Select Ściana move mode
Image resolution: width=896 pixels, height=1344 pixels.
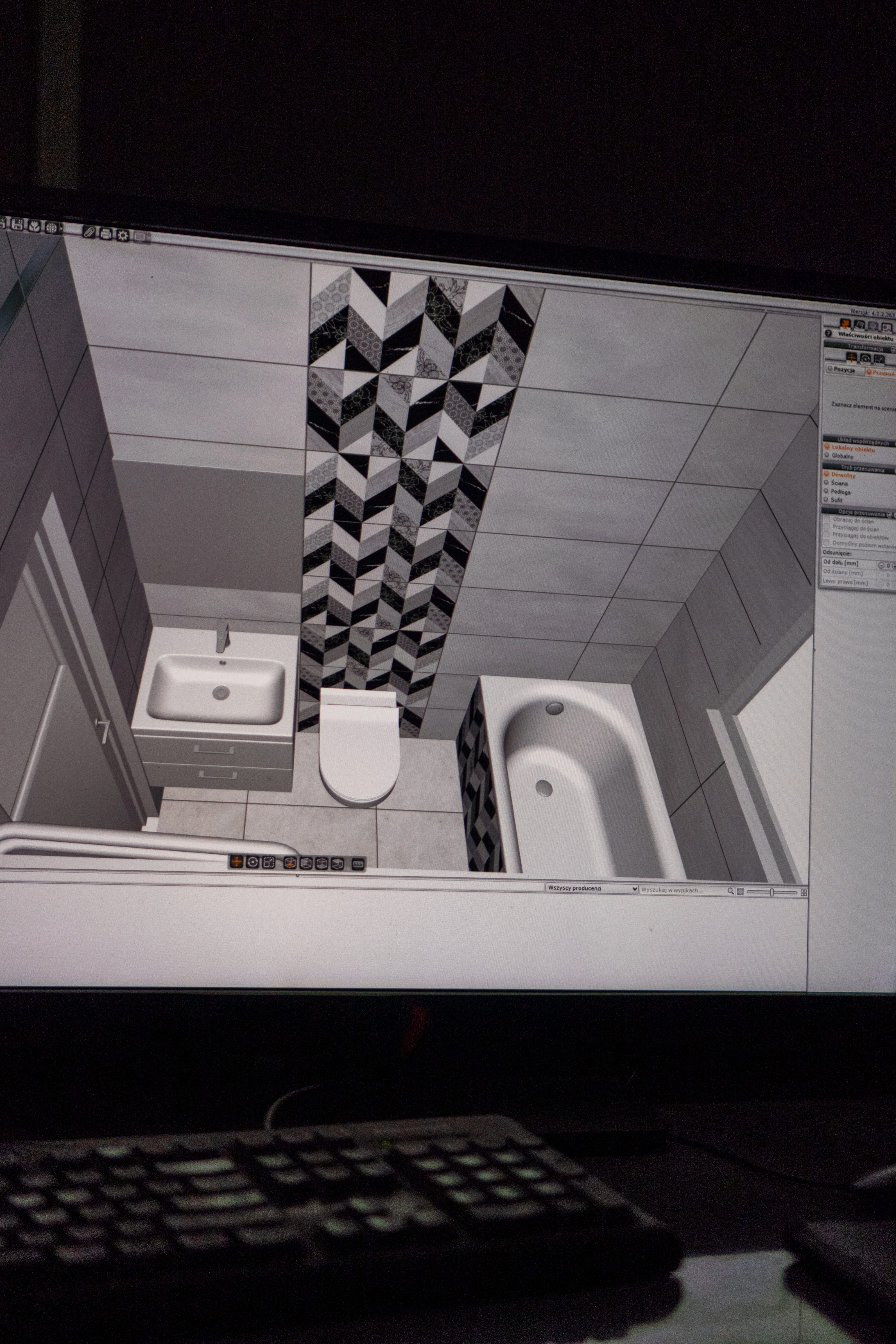(836, 483)
